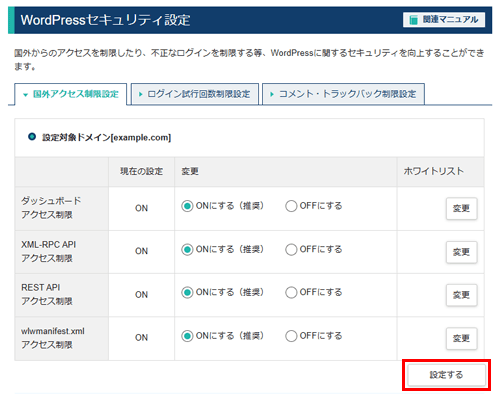500x394 pixels.
Task: Click 変更 whitelist button in REST API row
Action: coord(461,295)
